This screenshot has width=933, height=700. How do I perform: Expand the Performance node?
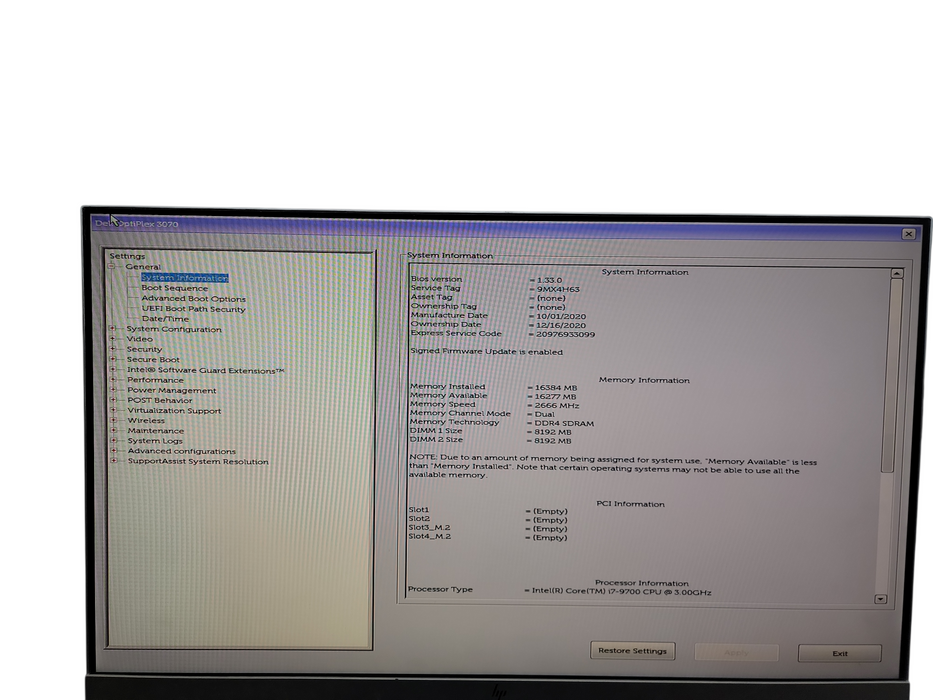pos(113,380)
